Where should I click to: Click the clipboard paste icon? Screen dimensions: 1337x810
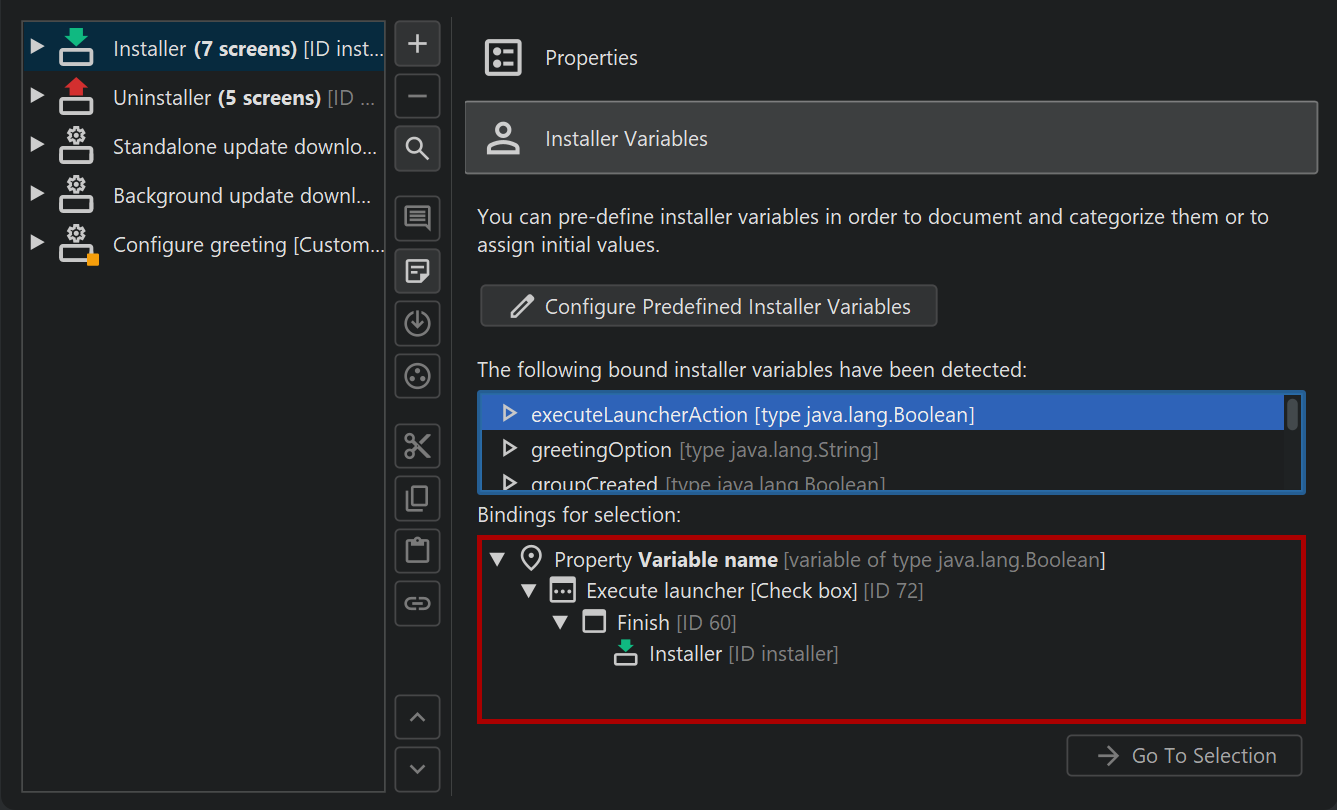click(418, 550)
